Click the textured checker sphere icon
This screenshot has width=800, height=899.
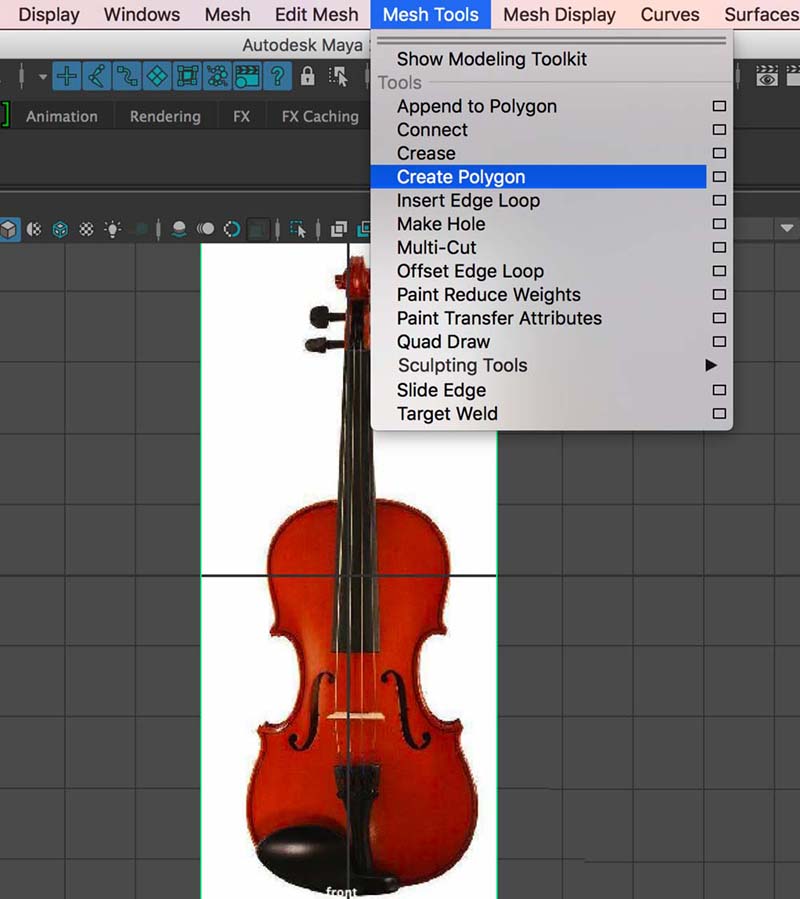point(87,229)
